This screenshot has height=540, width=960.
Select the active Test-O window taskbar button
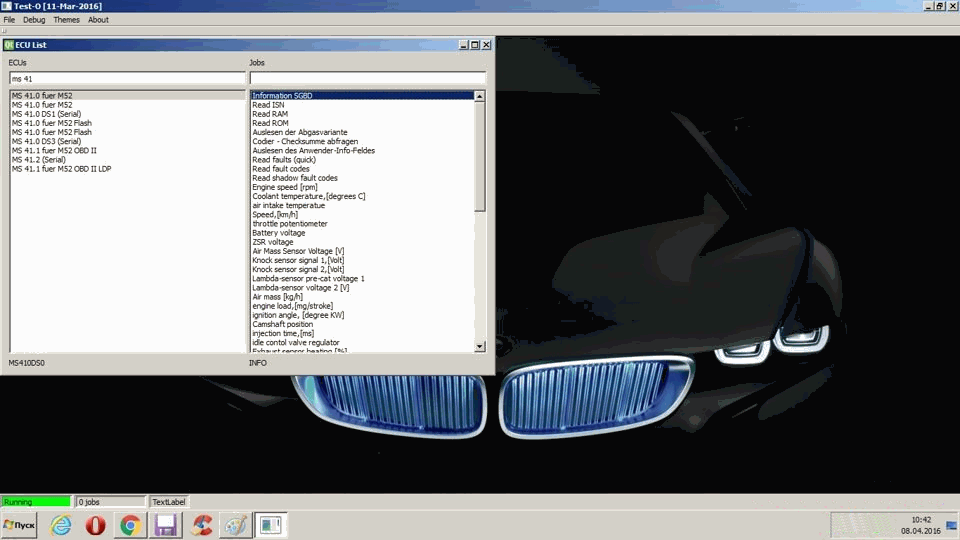[x=271, y=525]
